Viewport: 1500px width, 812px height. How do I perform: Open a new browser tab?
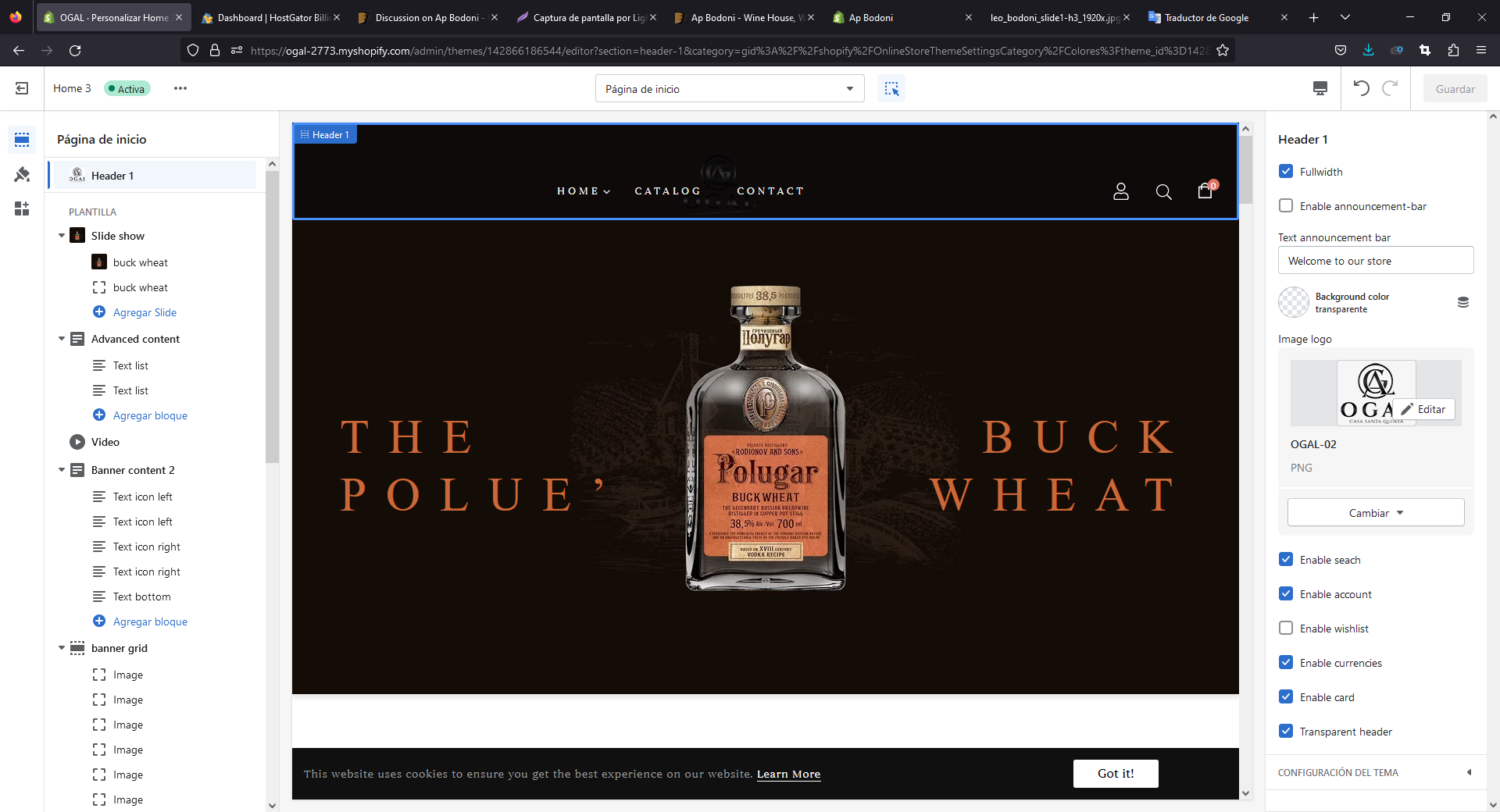1313,17
